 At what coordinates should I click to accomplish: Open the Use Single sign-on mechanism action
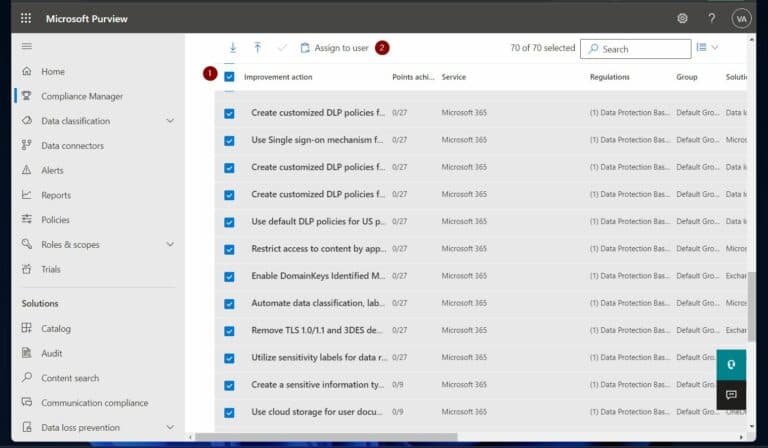click(317, 140)
